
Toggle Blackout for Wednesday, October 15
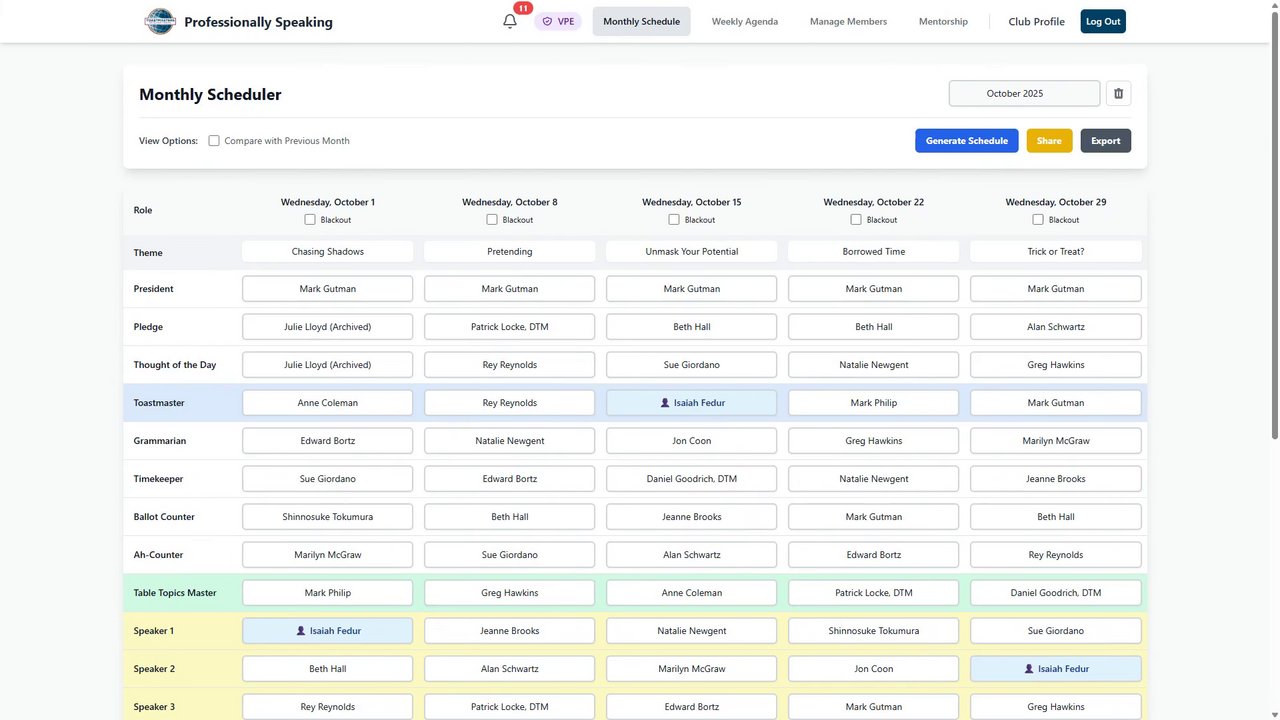pyautogui.click(x=674, y=220)
